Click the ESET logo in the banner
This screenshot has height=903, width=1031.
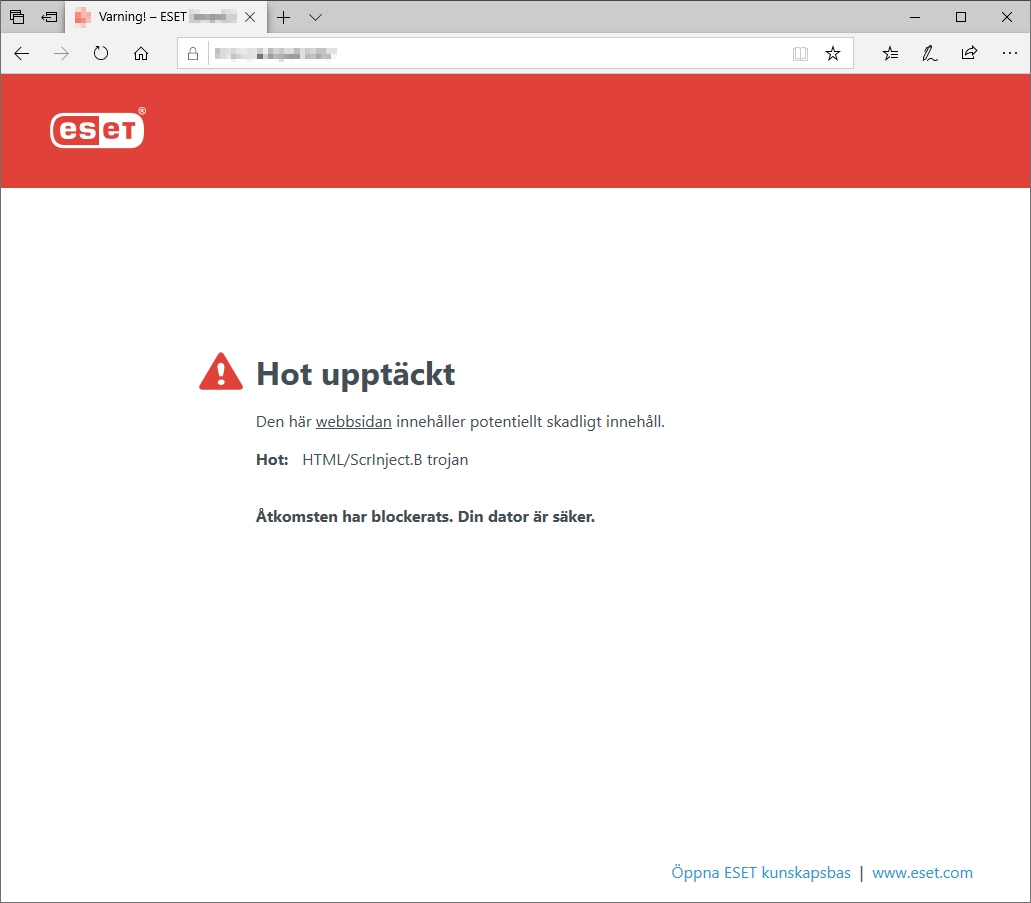(x=97, y=129)
